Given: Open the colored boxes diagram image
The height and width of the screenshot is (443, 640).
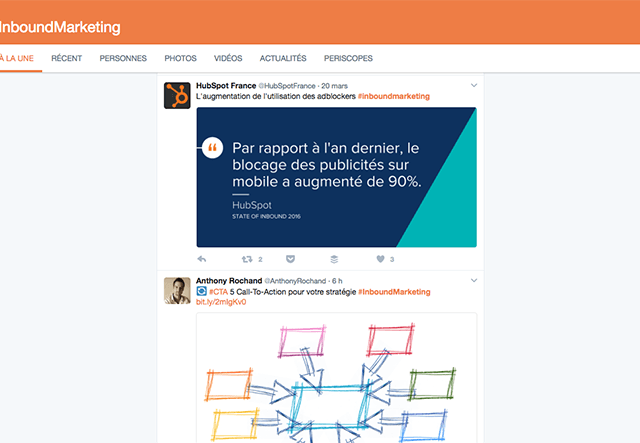Looking at the screenshot, I should click(x=336, y=378).
